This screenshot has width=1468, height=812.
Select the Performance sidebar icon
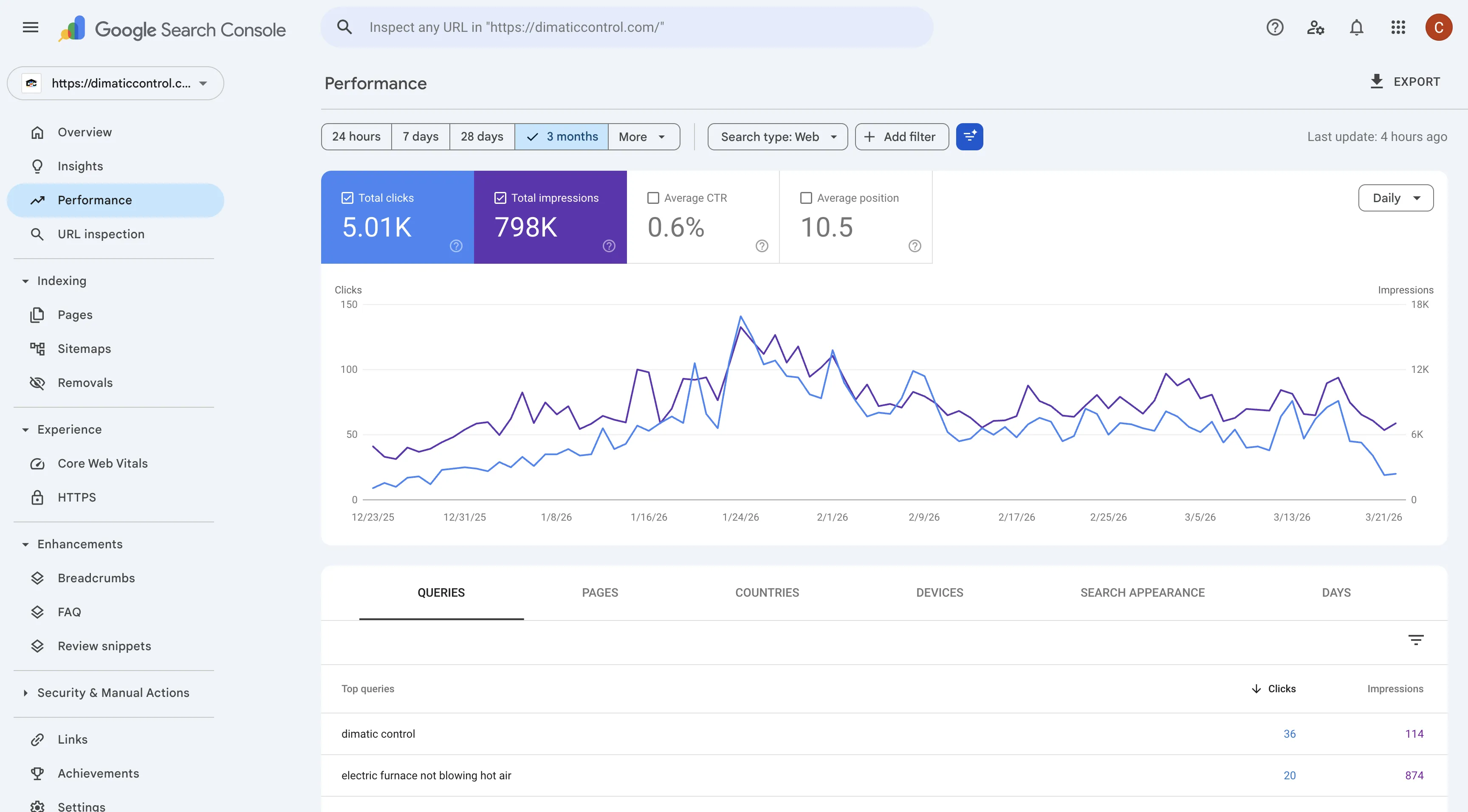tap(38, 200)
